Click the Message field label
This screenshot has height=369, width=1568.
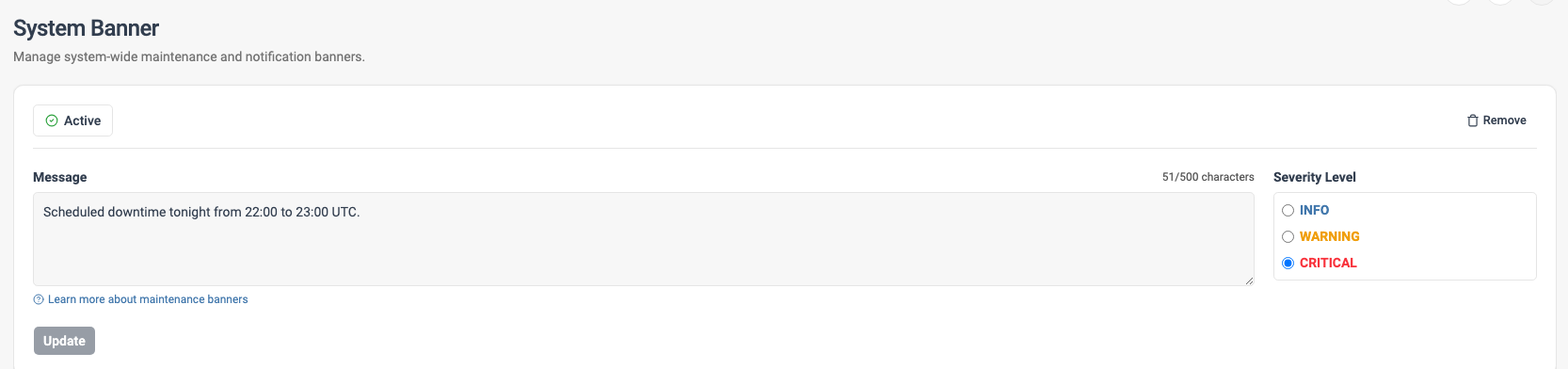(x=59, y=177)
